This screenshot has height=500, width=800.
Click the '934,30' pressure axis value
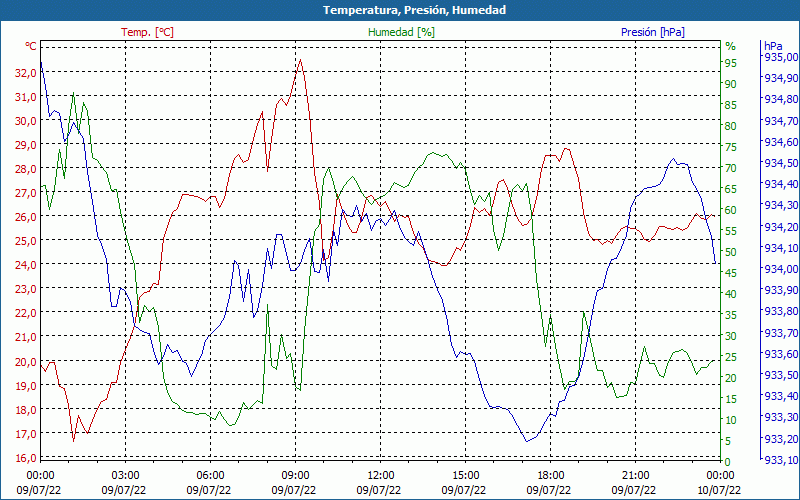pos(781,205)
